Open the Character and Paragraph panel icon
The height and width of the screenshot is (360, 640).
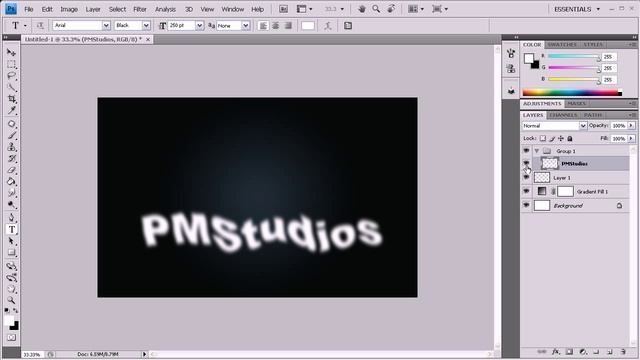point(348,26)
